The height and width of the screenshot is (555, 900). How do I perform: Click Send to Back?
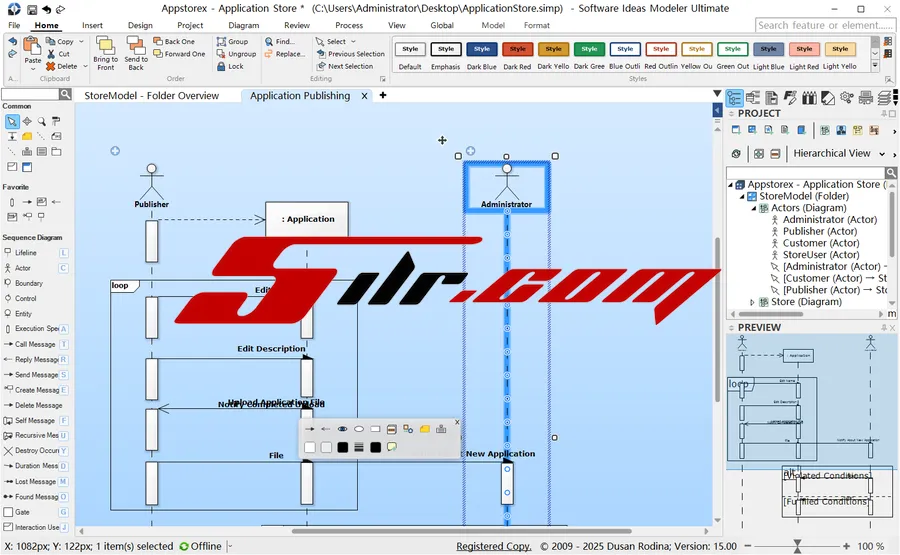(136, 53)
